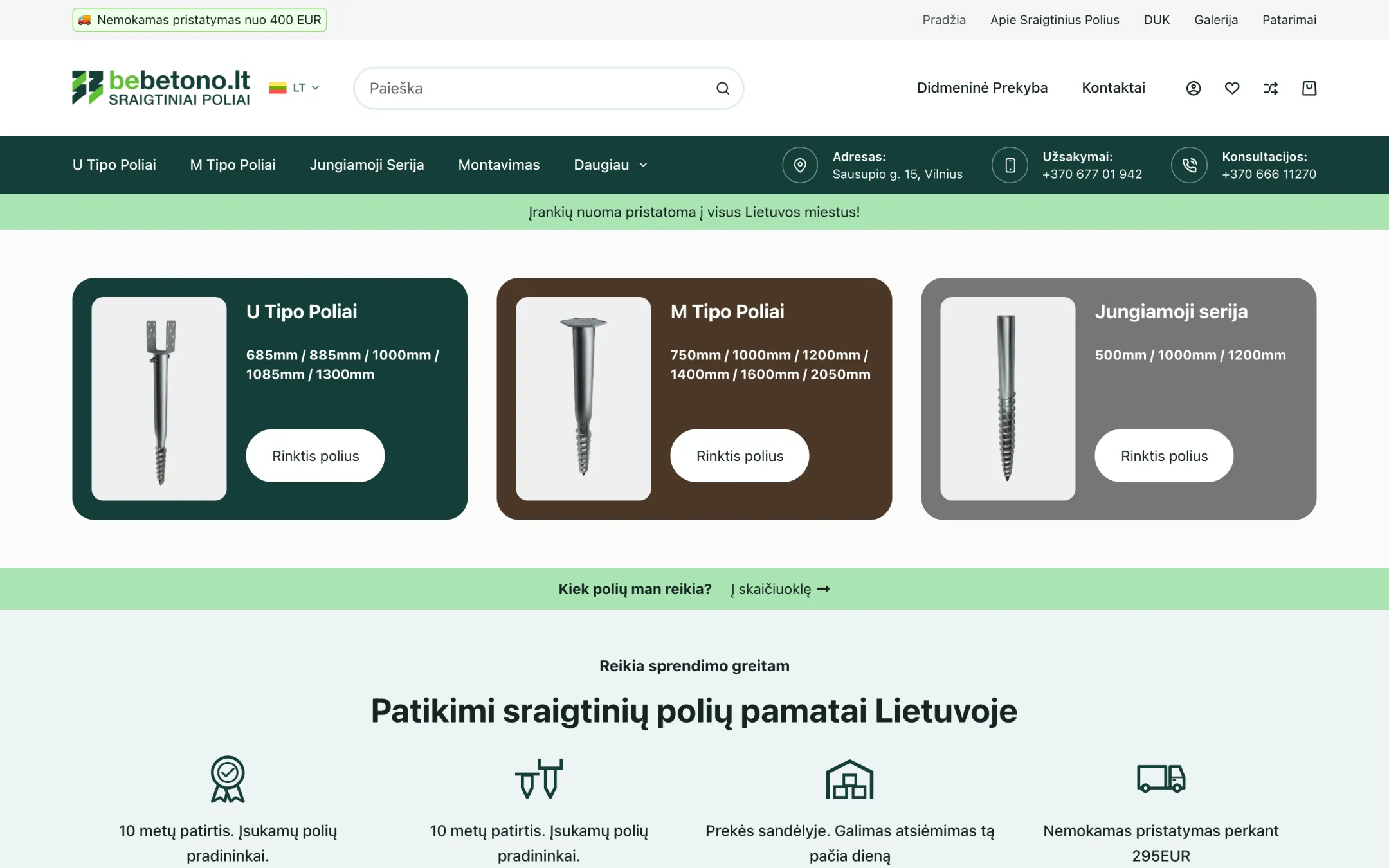
Task: Call the orders number +370 677 01 942
Action: [1092, 174]
